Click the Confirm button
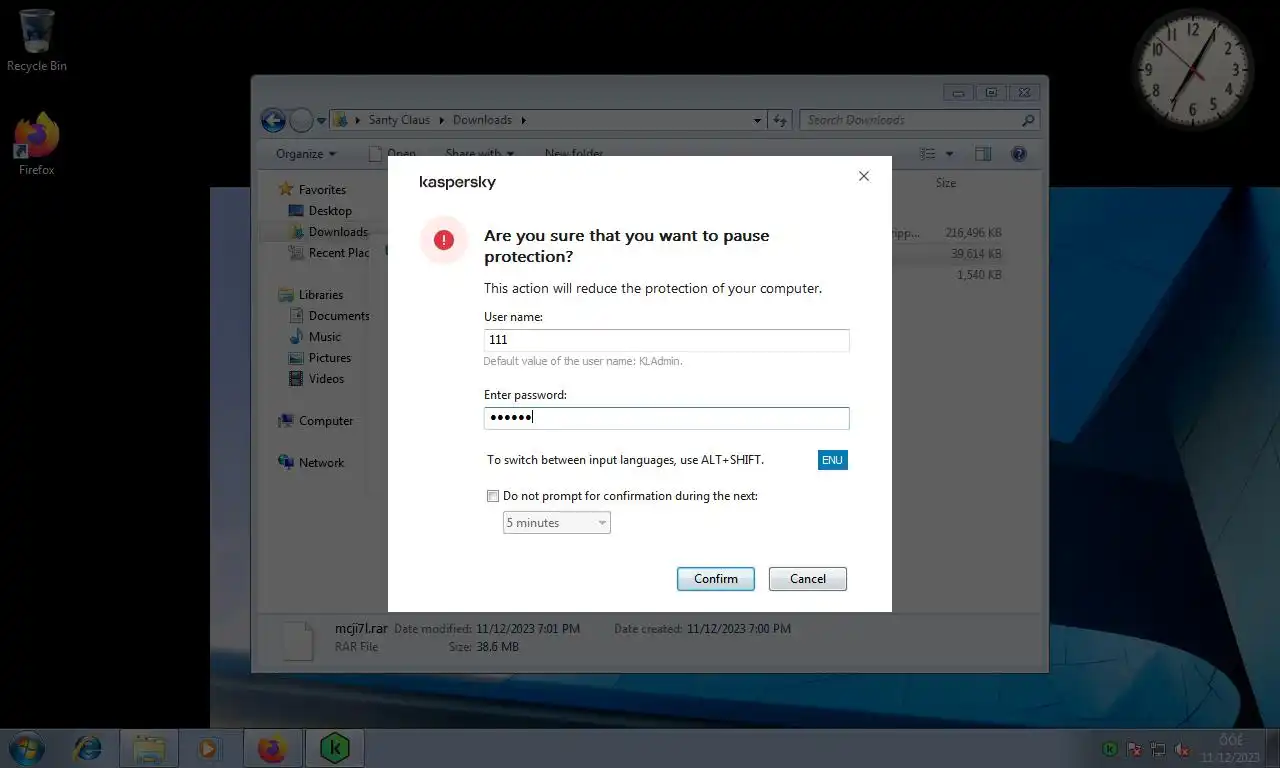Viewport: 1280px width, 768px height. (716, 579)
